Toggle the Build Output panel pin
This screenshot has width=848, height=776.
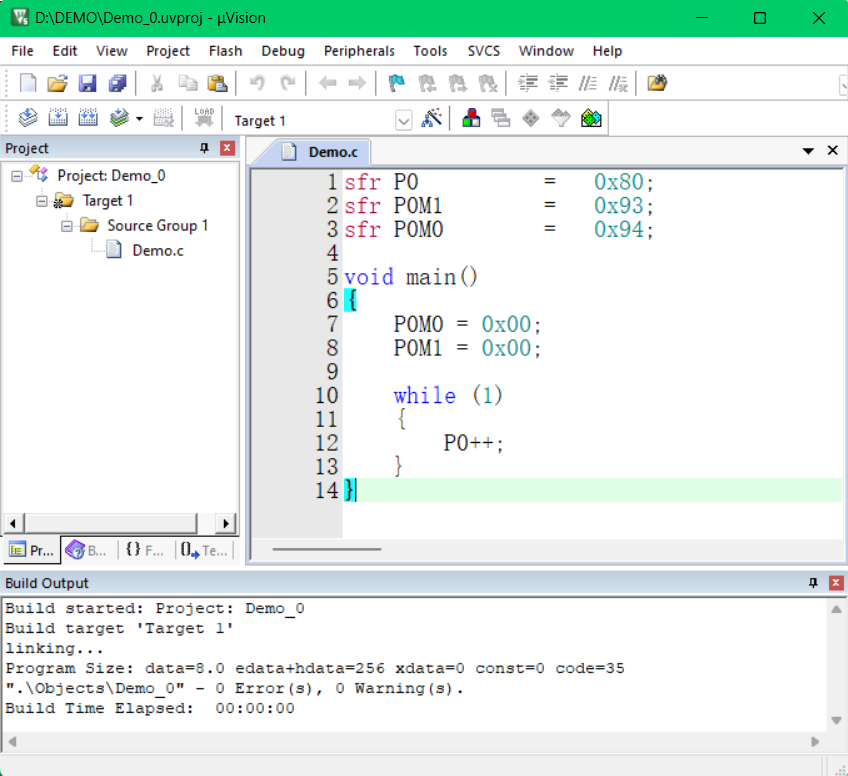[813, 582]
